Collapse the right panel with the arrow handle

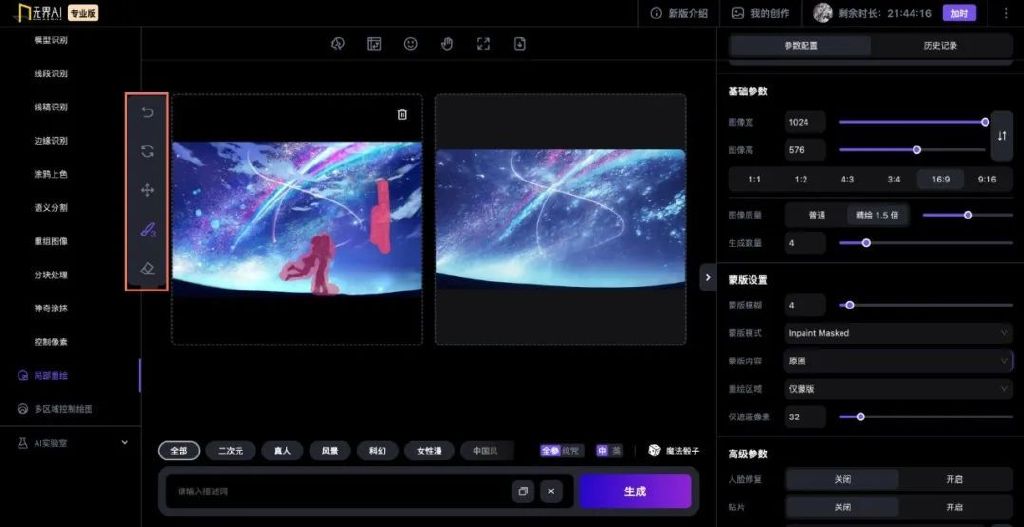[707, 278]
